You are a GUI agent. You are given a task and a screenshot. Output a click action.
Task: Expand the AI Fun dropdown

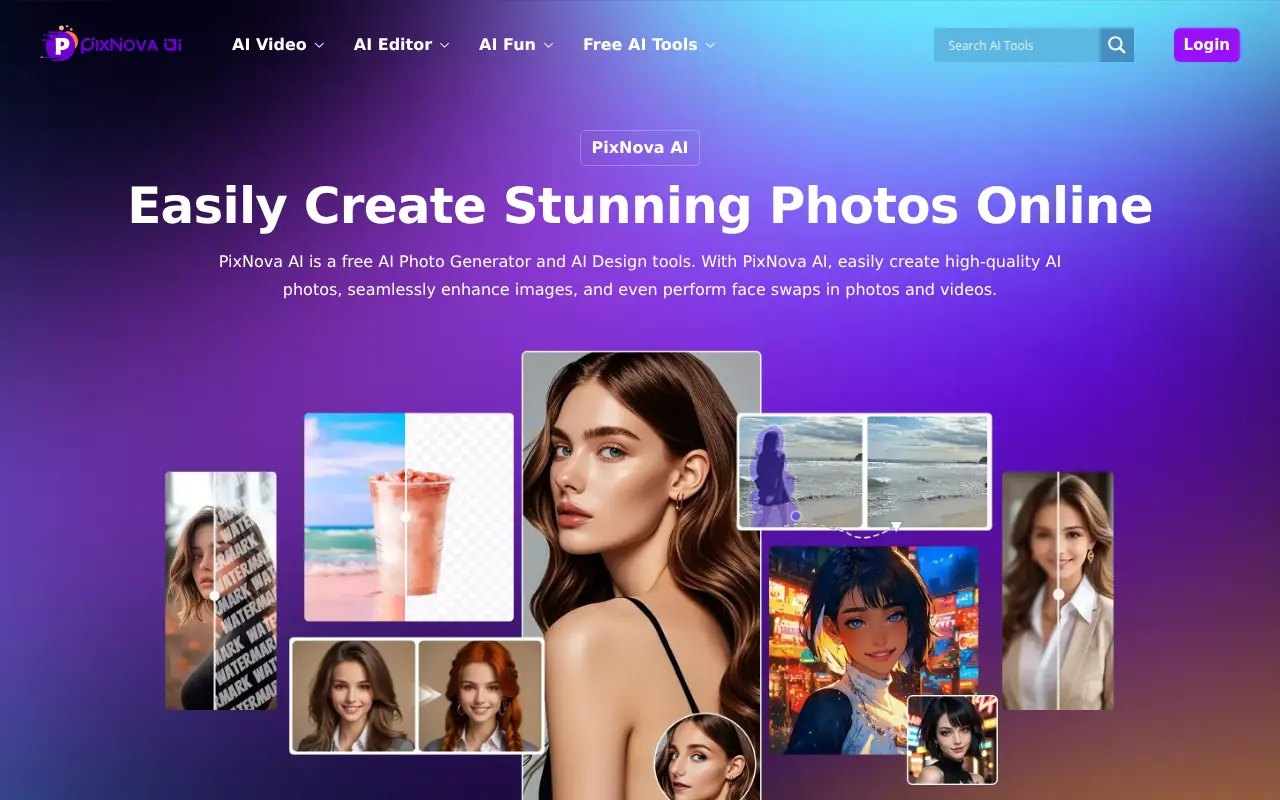pyautogui.click(x=516, y=45)
